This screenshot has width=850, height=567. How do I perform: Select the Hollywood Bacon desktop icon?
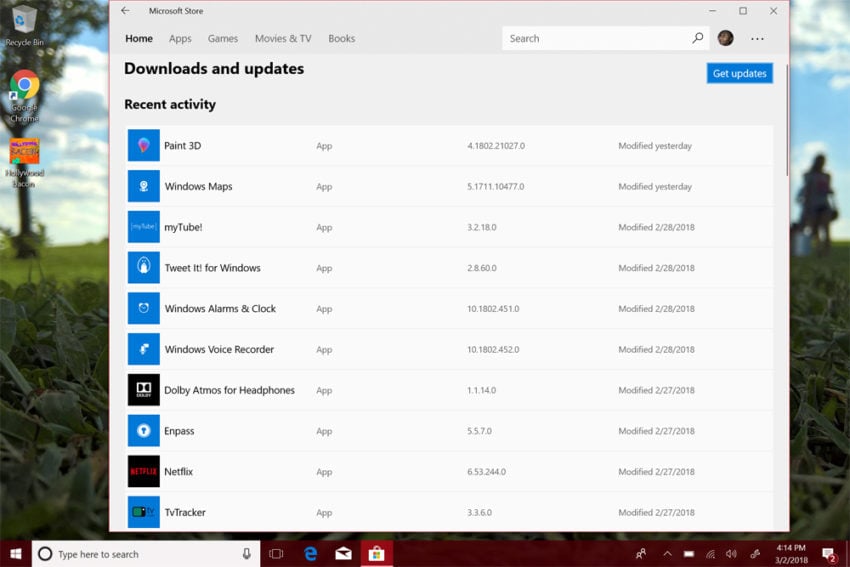click(24, 163)
